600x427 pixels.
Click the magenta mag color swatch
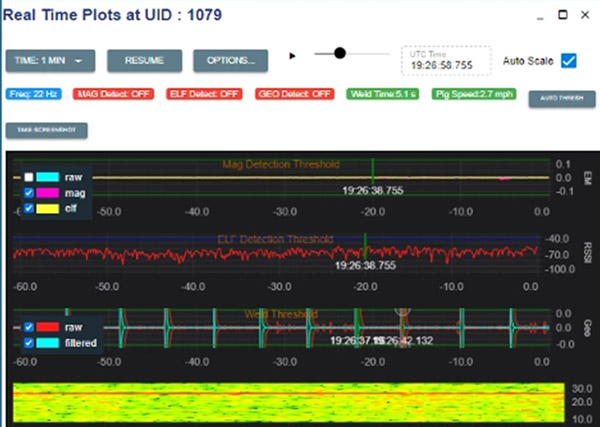pyautogui.click(x=48, y=193)
